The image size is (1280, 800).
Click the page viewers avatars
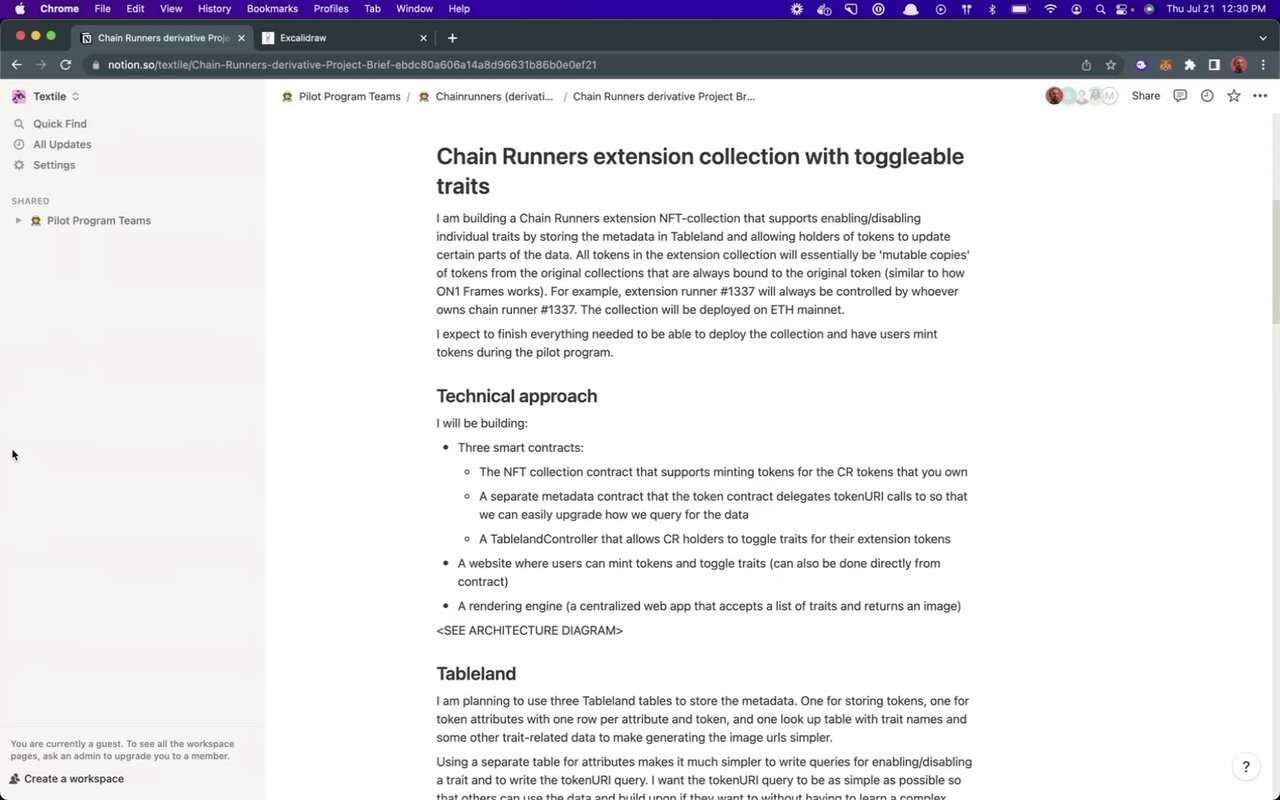click(x=1082, y=96)
